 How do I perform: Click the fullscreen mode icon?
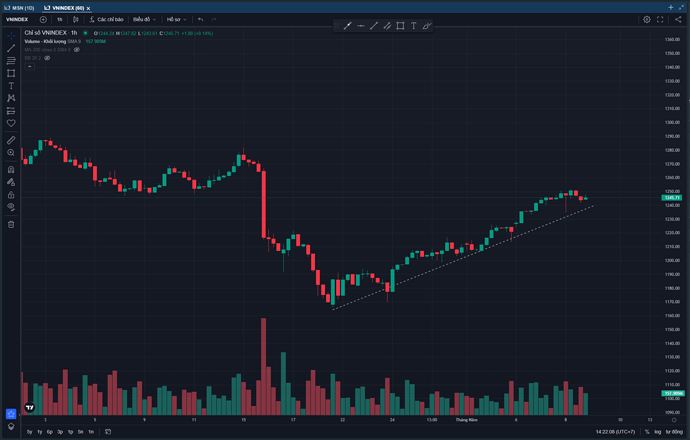pos(660,19)
